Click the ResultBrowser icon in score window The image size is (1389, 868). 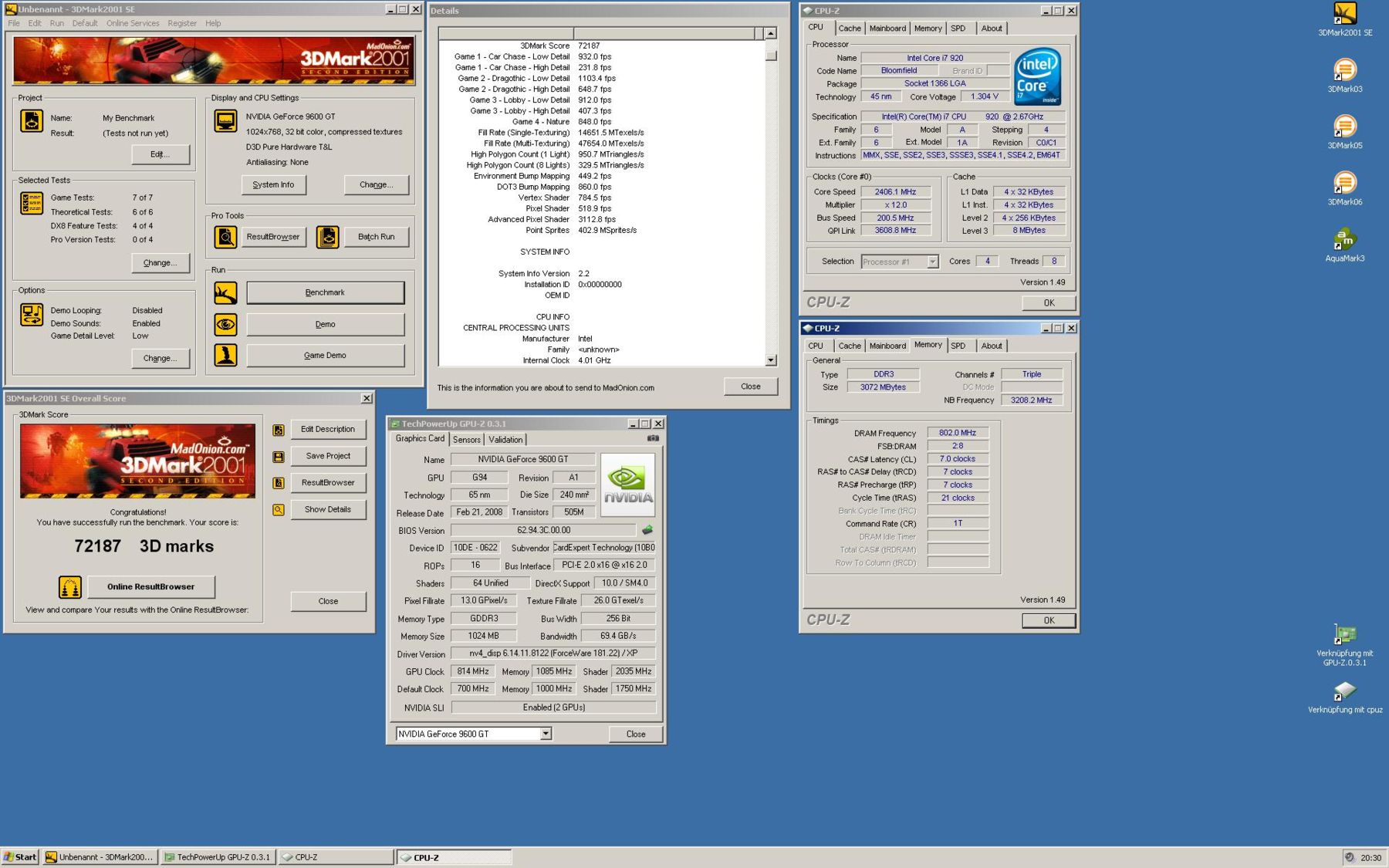point(279,483)
